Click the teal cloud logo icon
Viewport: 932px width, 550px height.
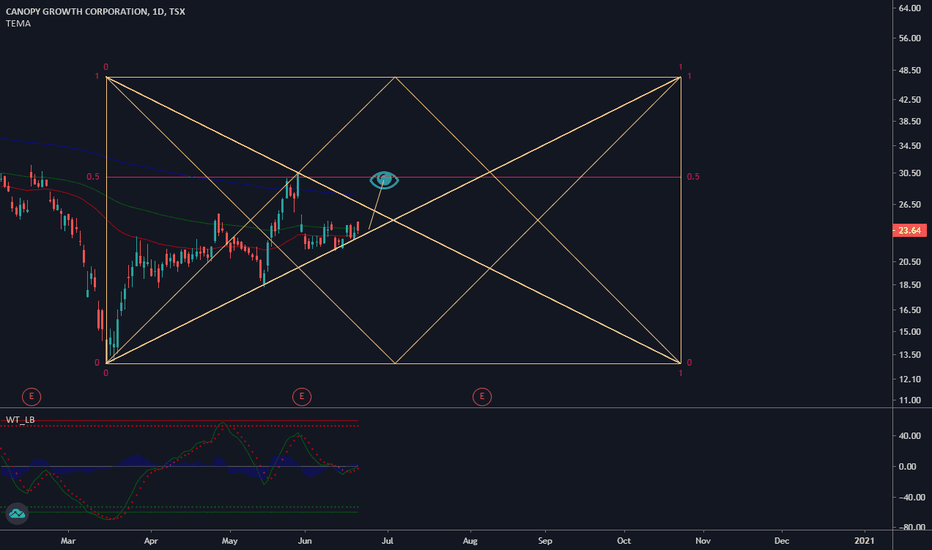[x=17, y=514]
